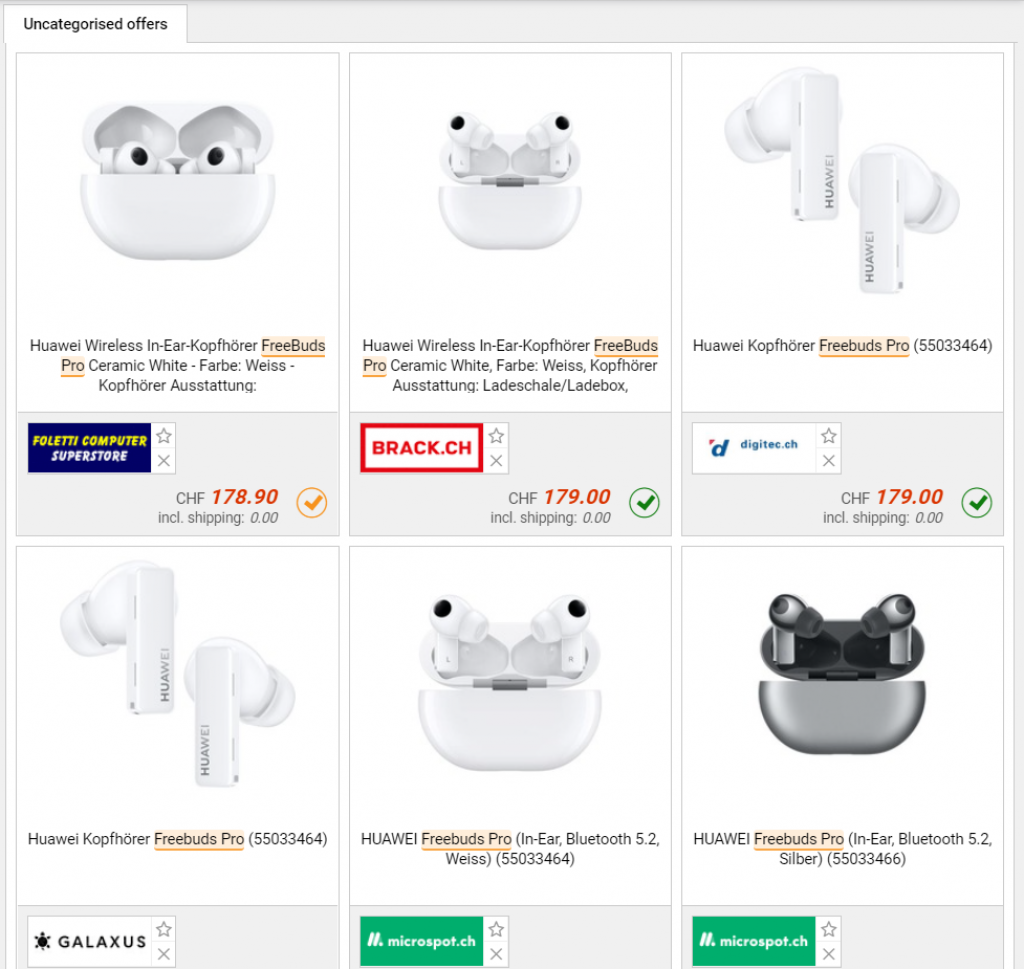Open the Galaxus shop logo
Image resolution: width=1024 pixels, height=969 pixels.
pos(89,941)
